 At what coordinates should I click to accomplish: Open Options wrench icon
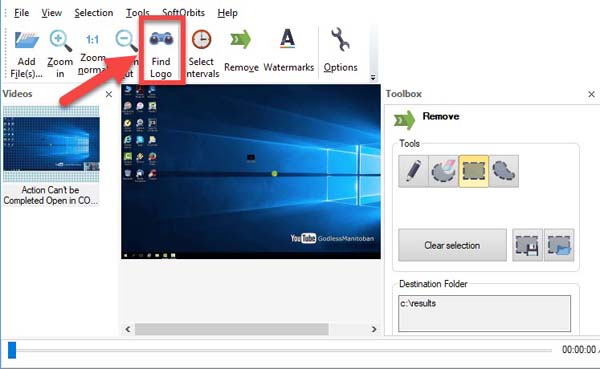pos(340,39)
